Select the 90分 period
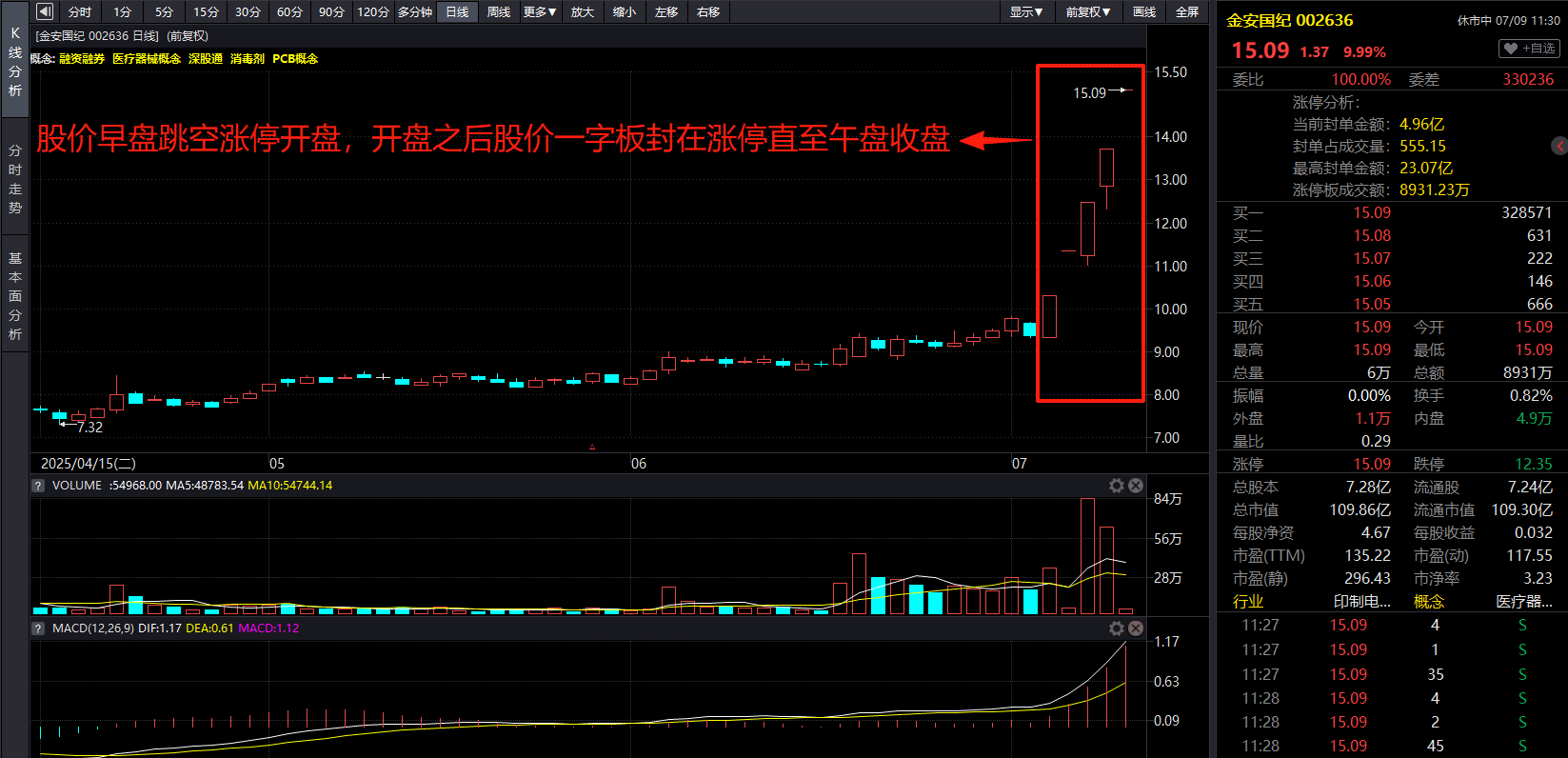 tap(331, 11)
